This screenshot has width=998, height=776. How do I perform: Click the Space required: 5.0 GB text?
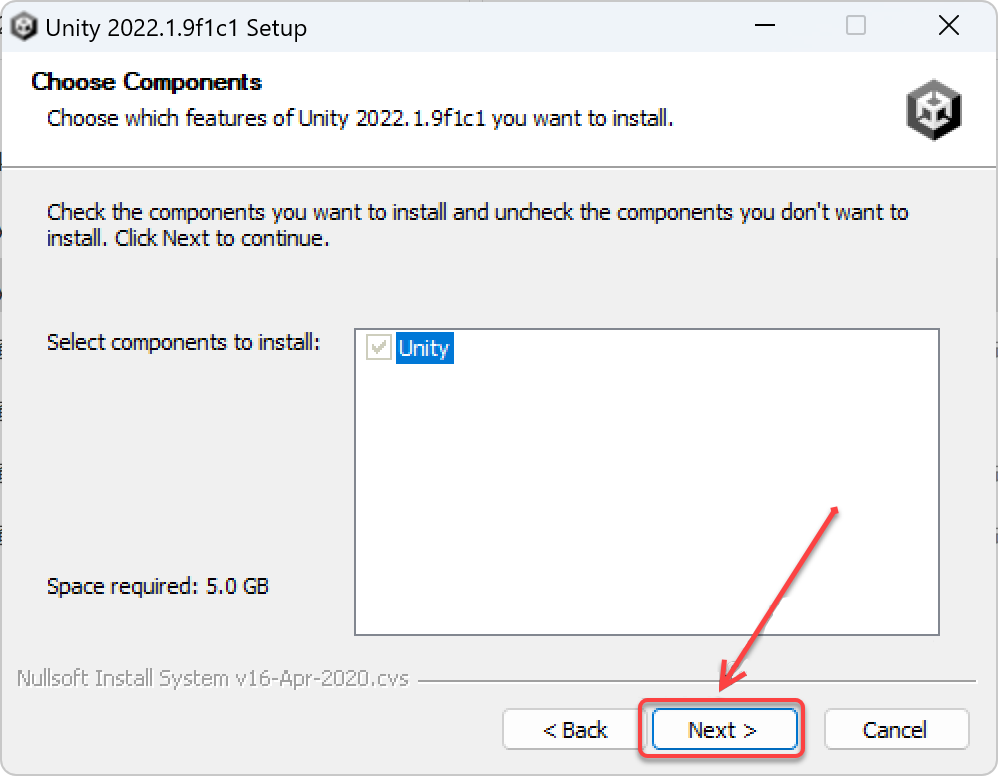pyautogui.click(x=158, y=586)
